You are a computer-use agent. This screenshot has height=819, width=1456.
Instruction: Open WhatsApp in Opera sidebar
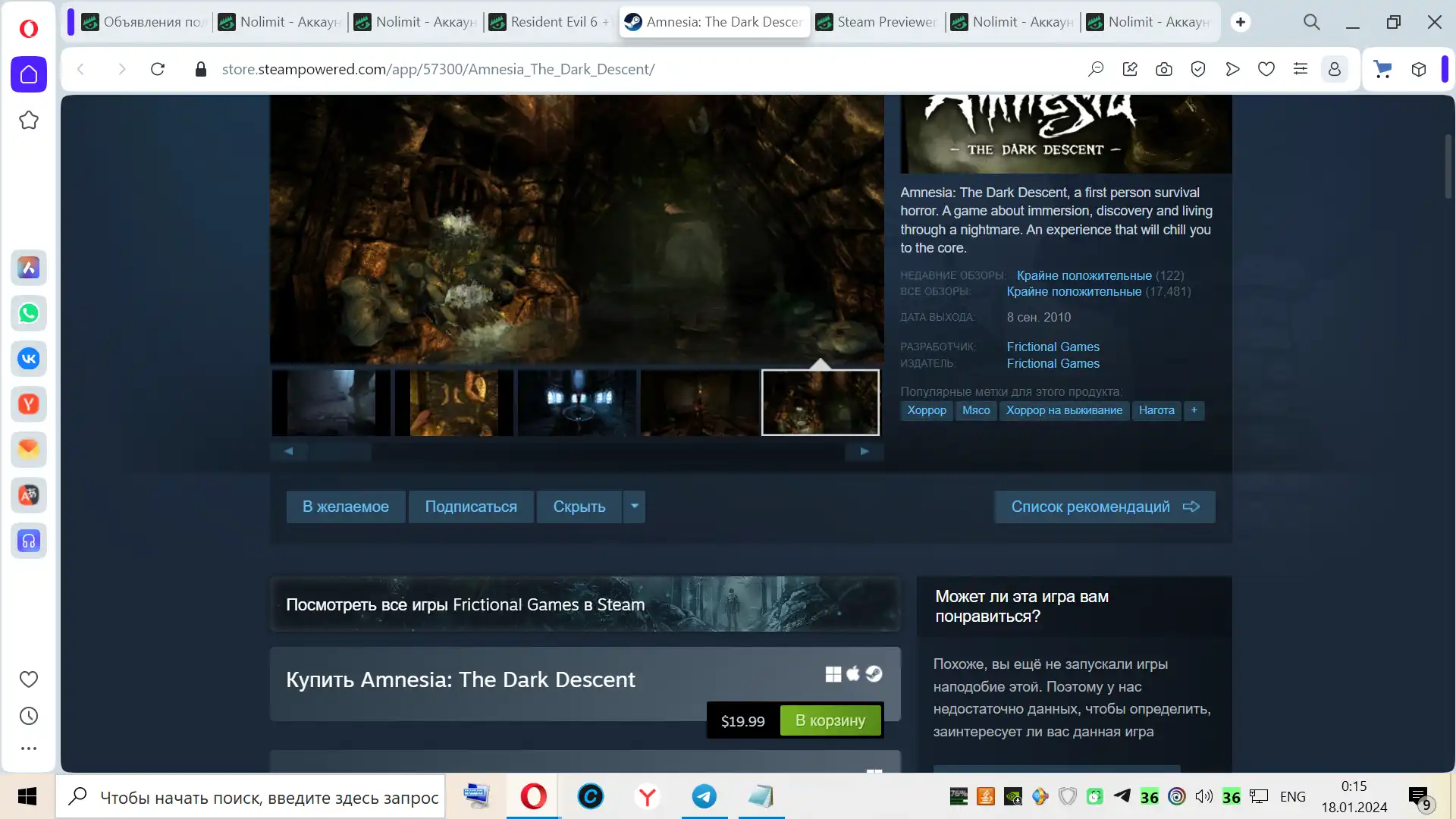pos(29,313)
